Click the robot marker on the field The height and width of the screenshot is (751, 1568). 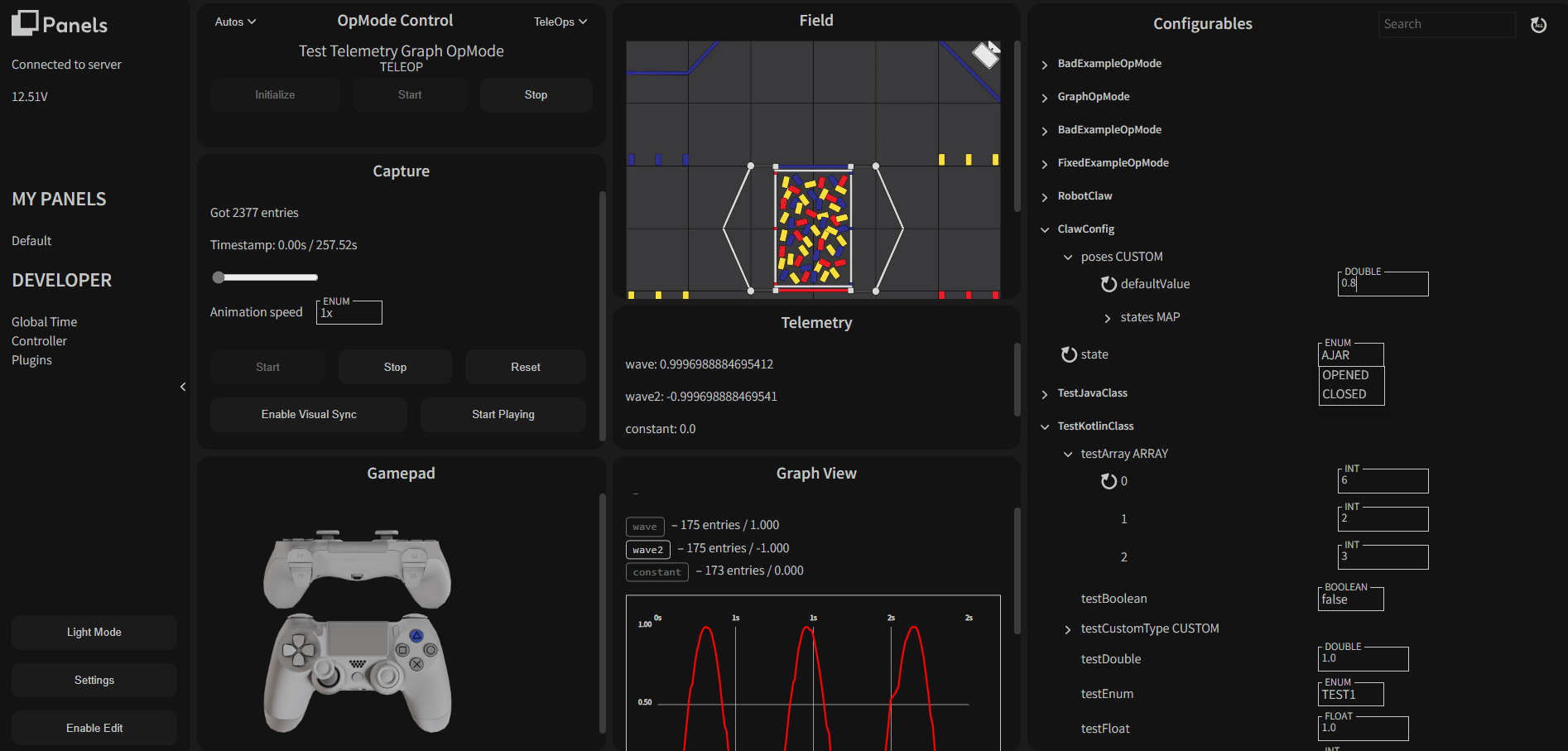pyautogui.click(x=985, y=55)
